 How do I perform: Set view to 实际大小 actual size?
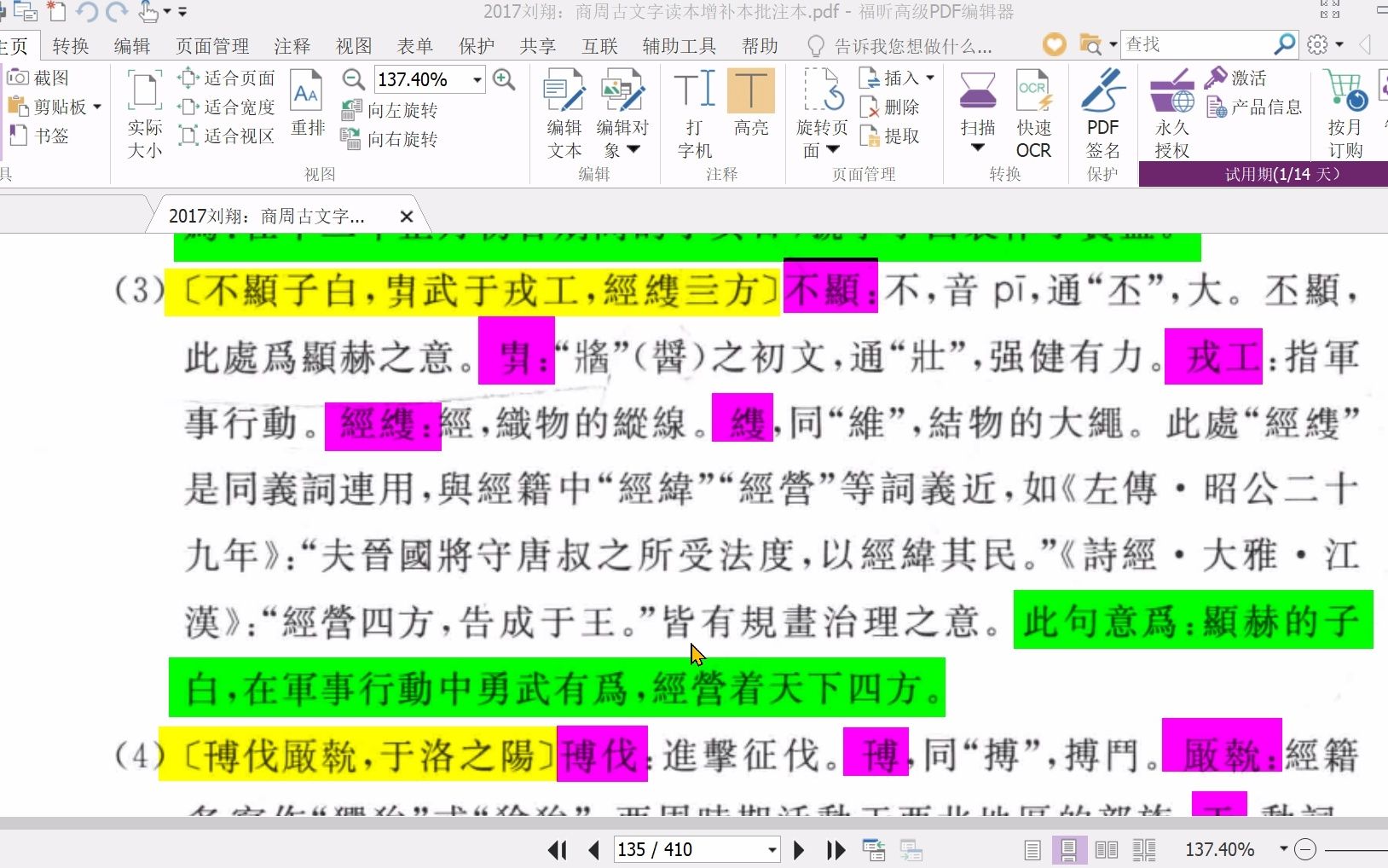[x=145, y=114]
